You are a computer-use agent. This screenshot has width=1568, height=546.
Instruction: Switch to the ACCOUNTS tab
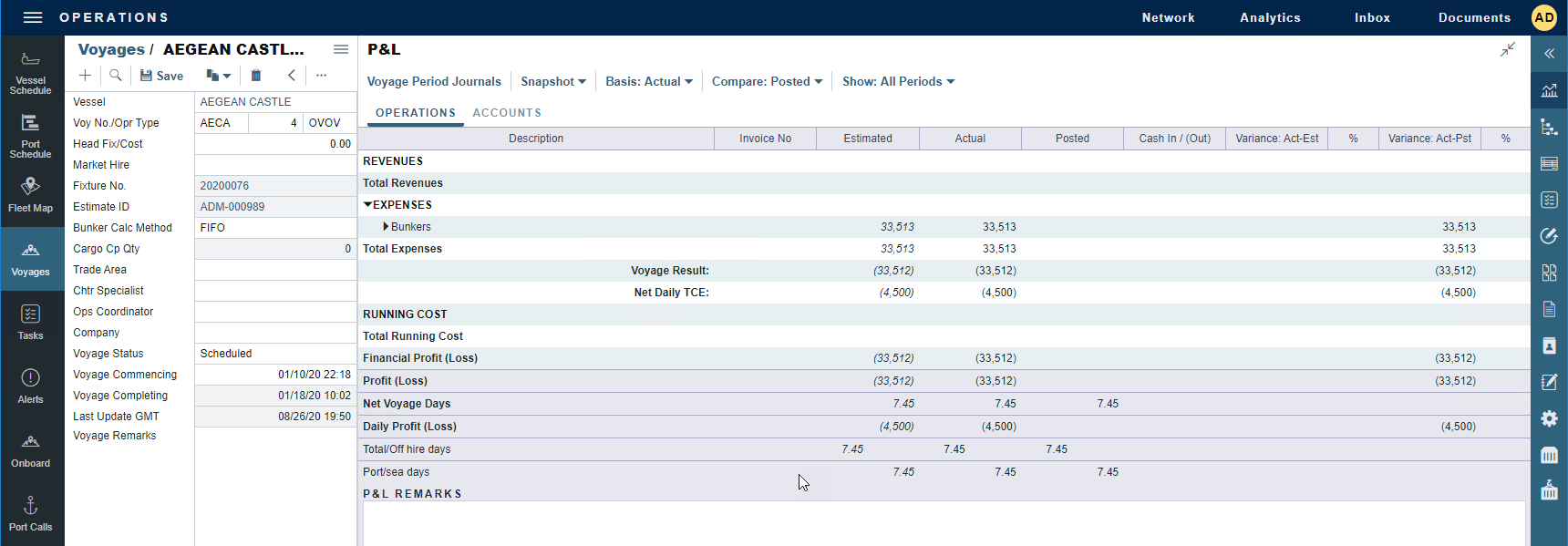tap(507, 113)
